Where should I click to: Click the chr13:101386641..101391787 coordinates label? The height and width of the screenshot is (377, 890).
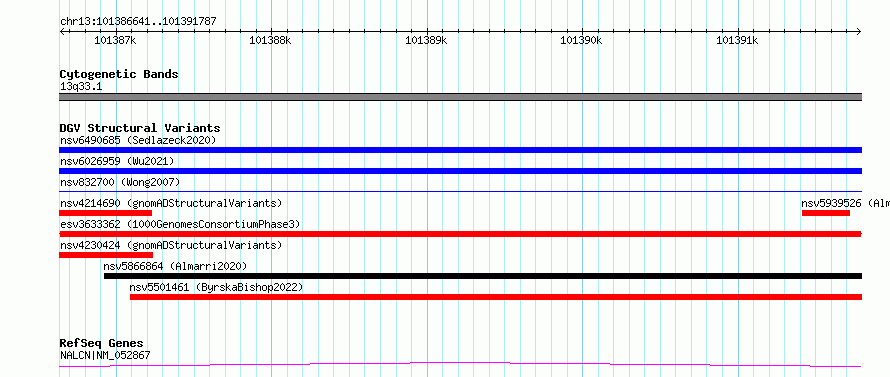click(138, 22)
